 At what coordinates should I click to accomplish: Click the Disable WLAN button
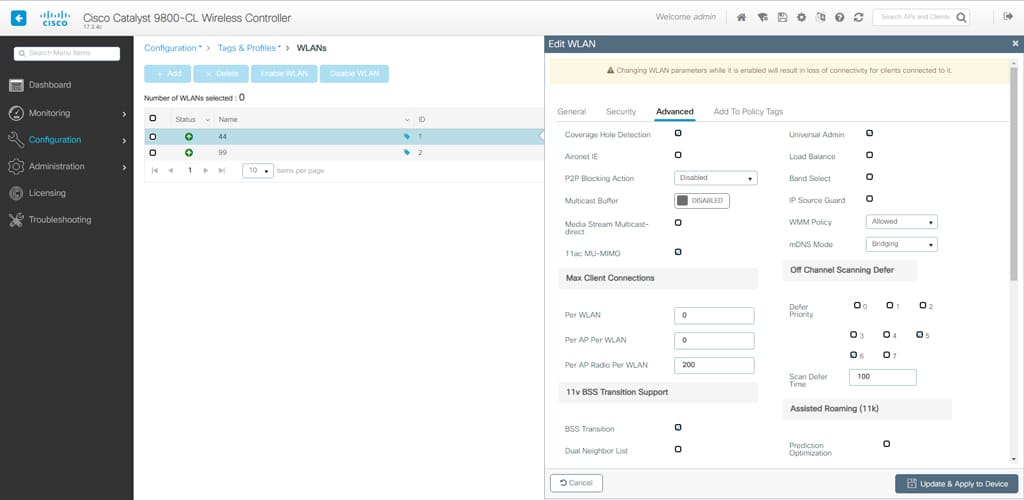[354, 74]
